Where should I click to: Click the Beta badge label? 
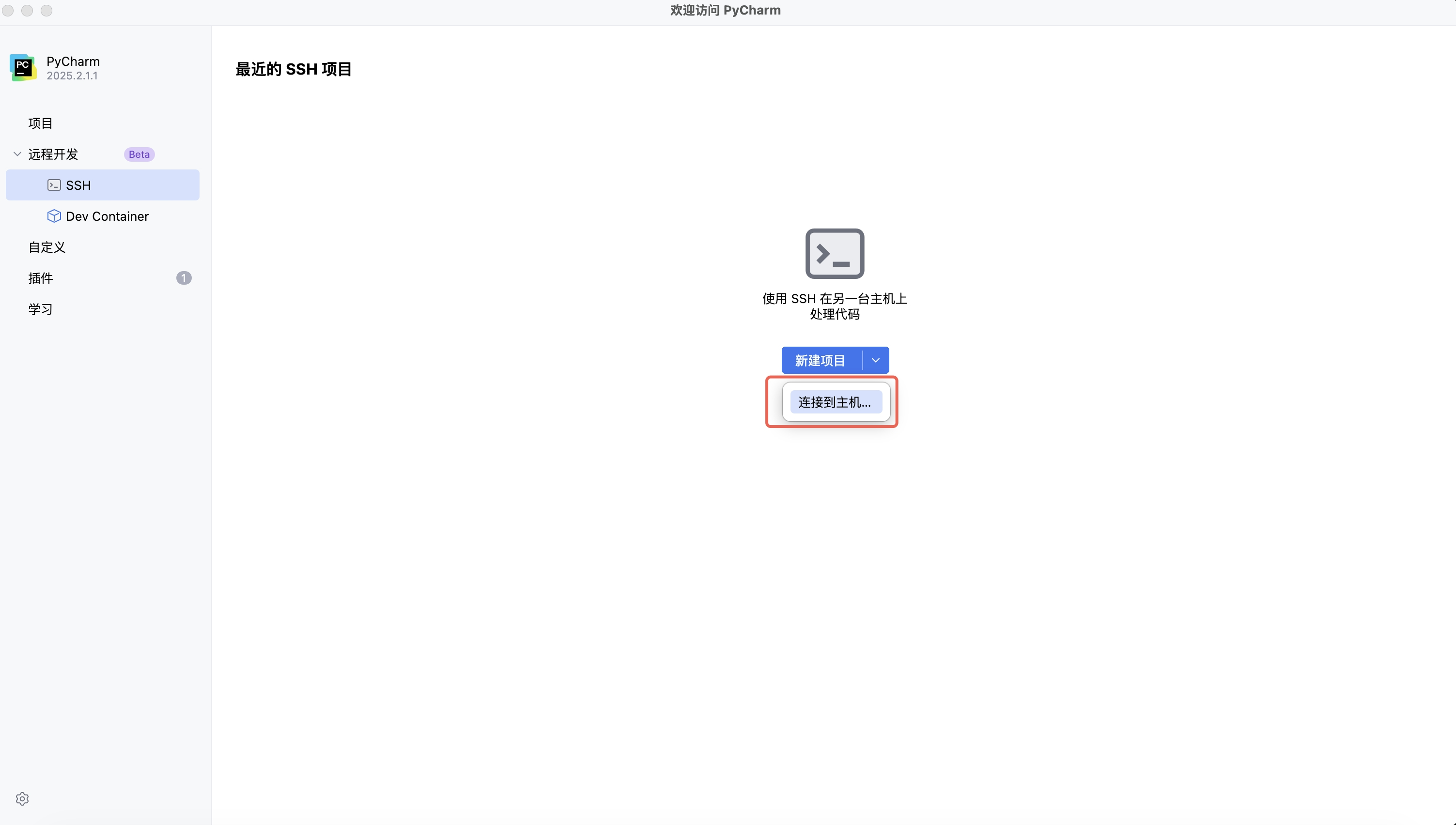[139, 154]
